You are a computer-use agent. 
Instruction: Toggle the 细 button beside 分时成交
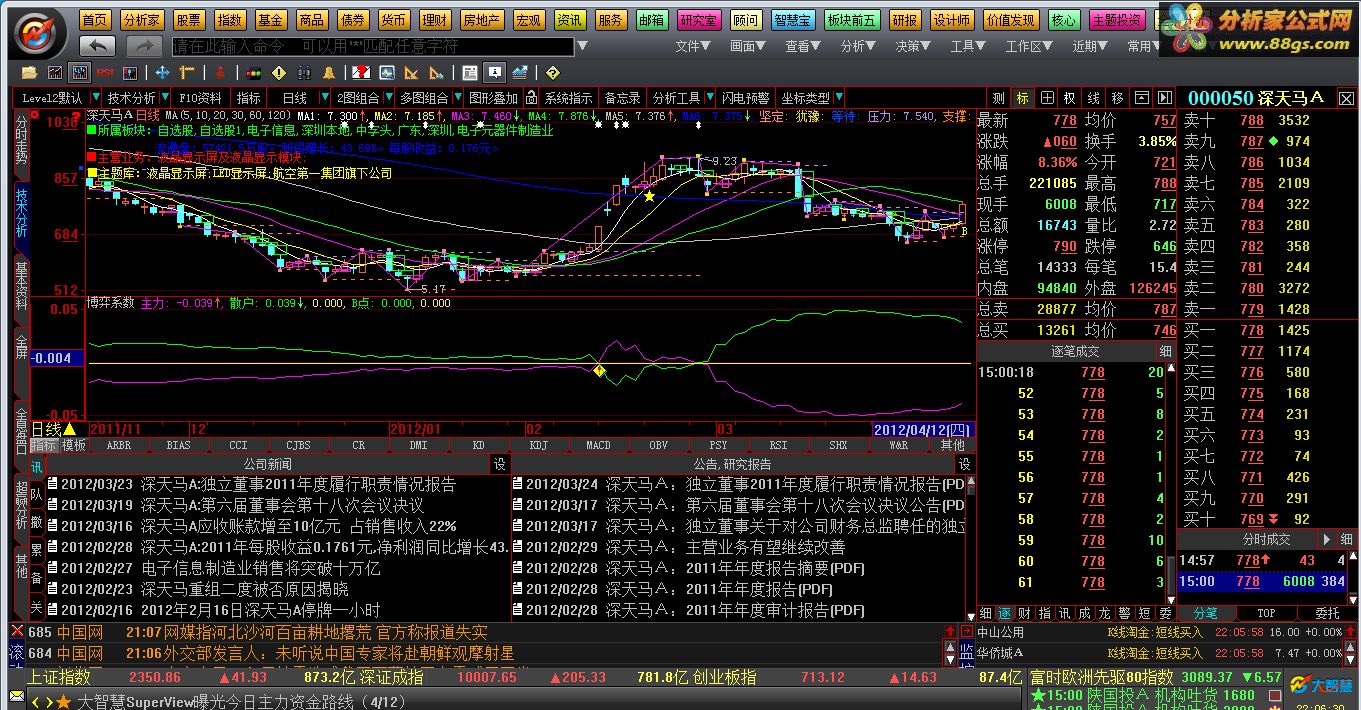[x=1347, y=539]
